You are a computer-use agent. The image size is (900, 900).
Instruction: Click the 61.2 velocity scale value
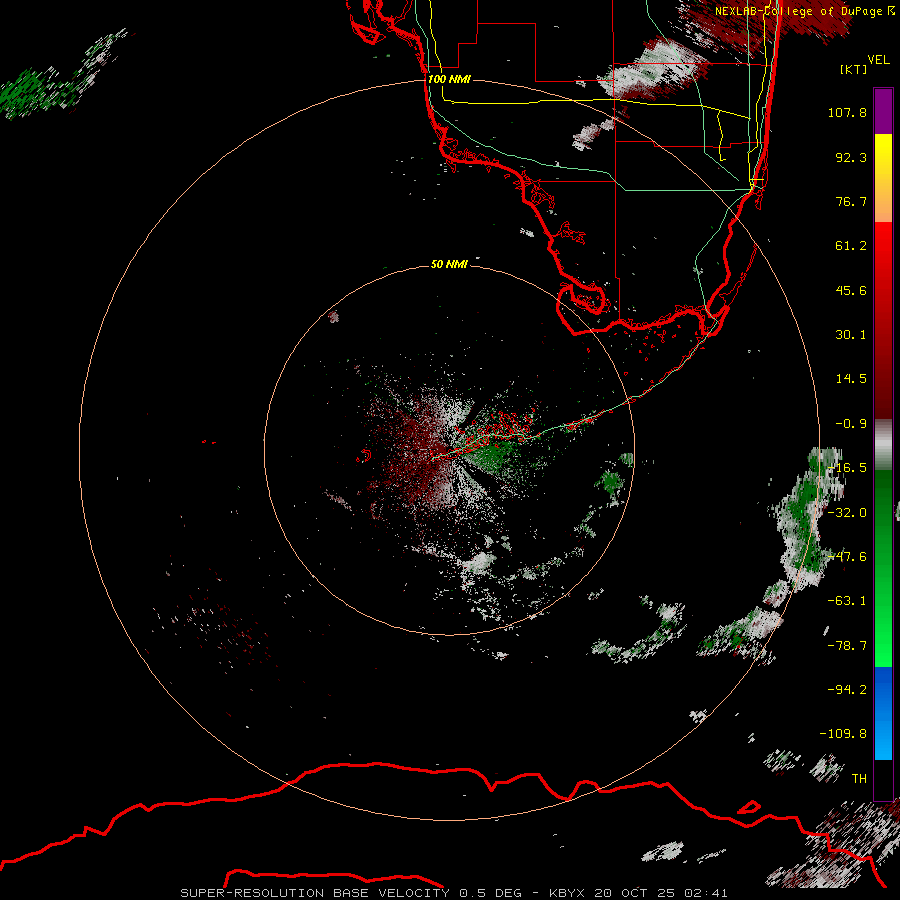coord(851,246)
